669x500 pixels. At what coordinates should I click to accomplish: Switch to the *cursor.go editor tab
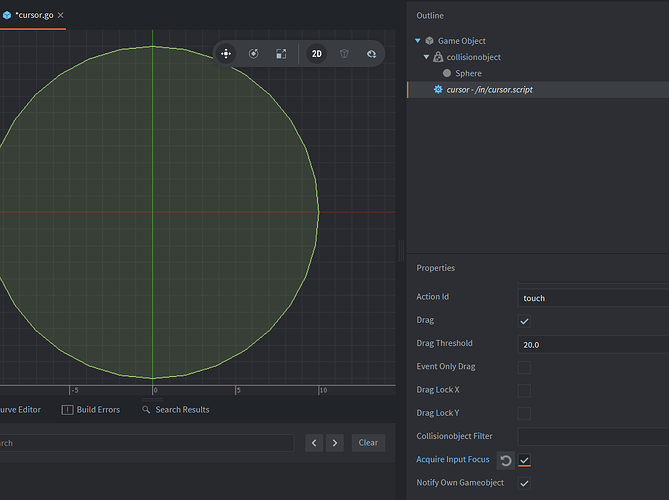[32, 15]
